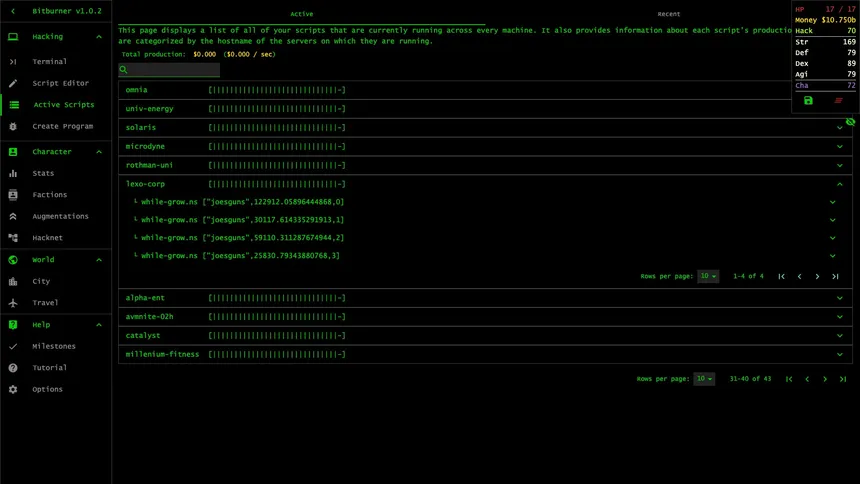Image resolution: width=860 pixels, height=484 pixels.
Task: Go to next page of server list
Action: pyautogui.click(x=825, y=379)
